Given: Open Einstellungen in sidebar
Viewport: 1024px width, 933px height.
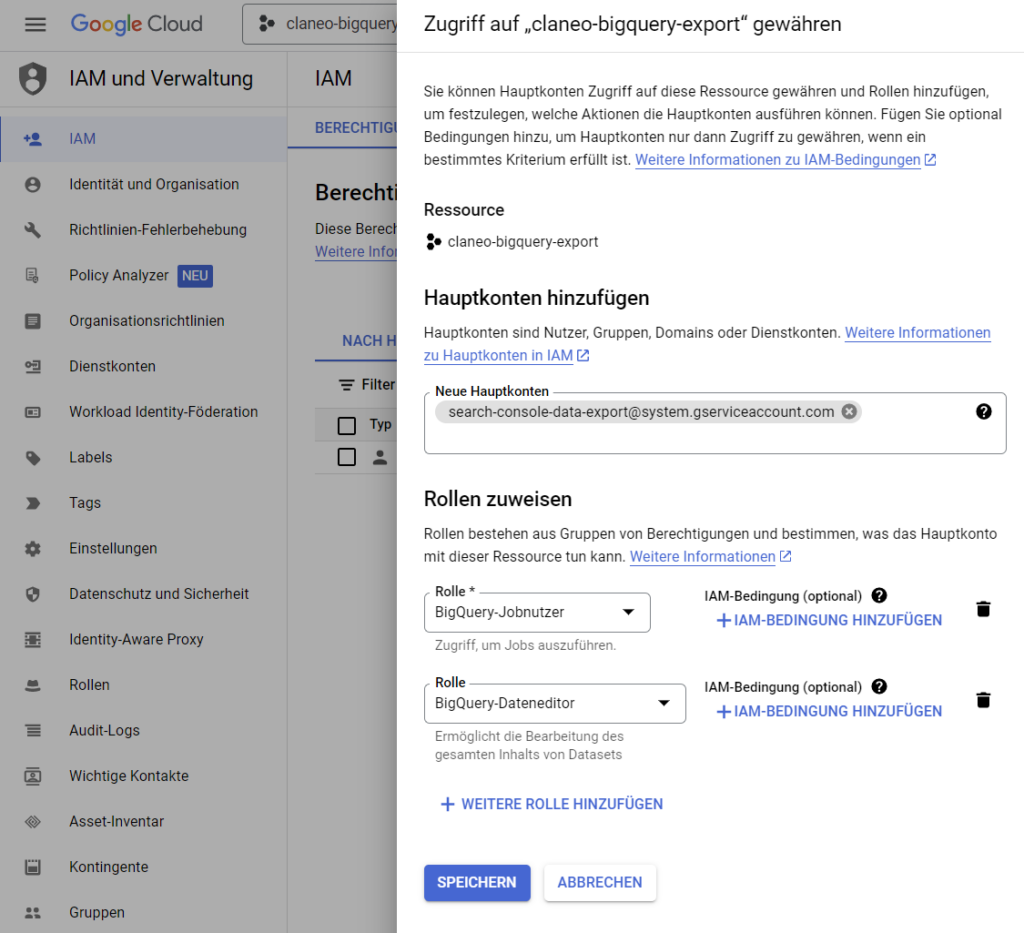Looking at the screenshot, I should pyautogui.click(x=113, y=548).
